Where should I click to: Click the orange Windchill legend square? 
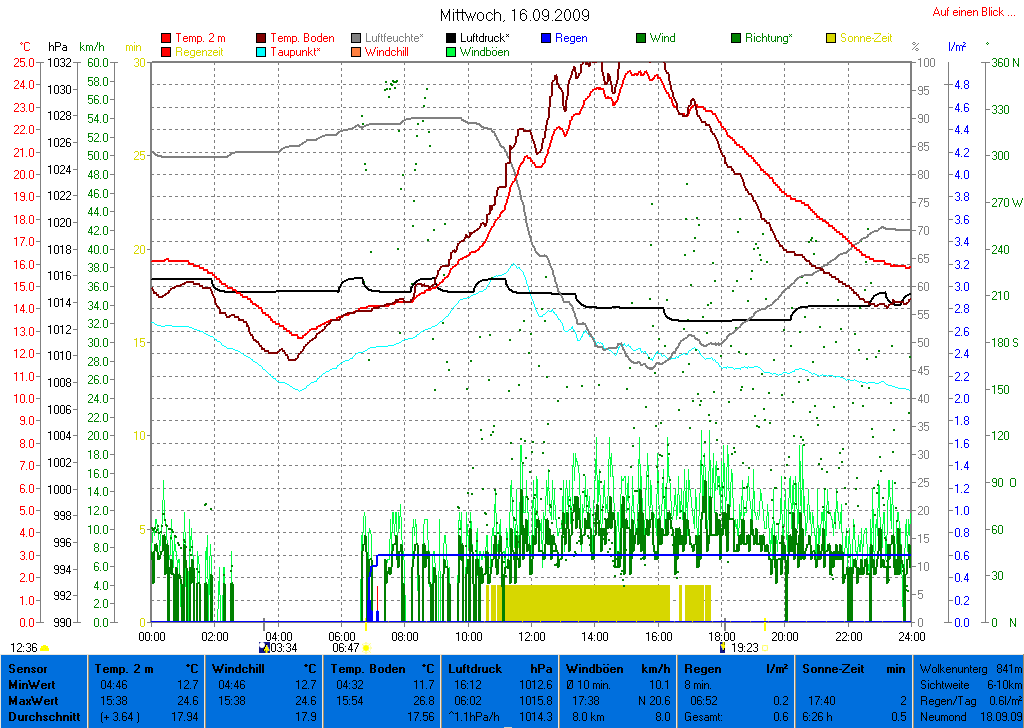tap(357, 51)
